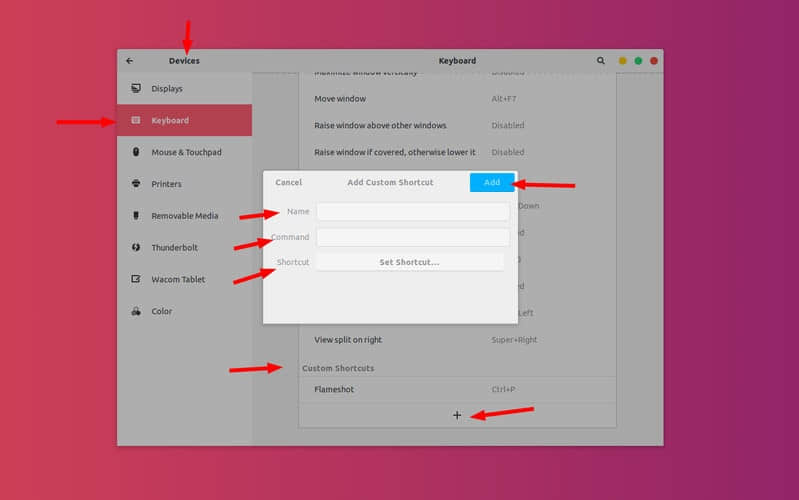Select the Flameshot custom shortcut row
Image resolution: width=799 pixels, height=500 pixels.
pyautogui.click(x=457, y=389)
